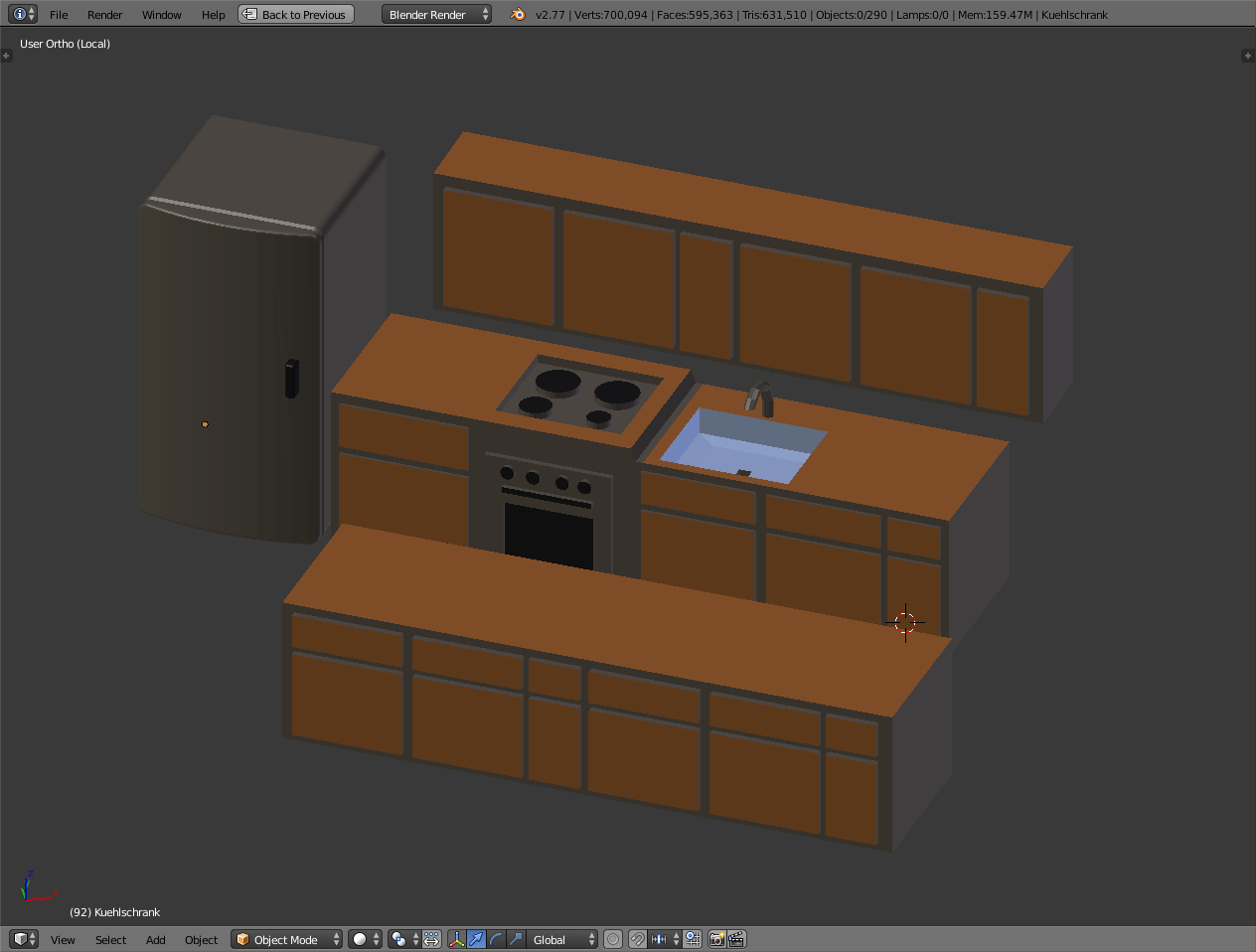Screen dimensions: 1256x952
Task: Click the Blender logo icon
Action: click(518, 14)
